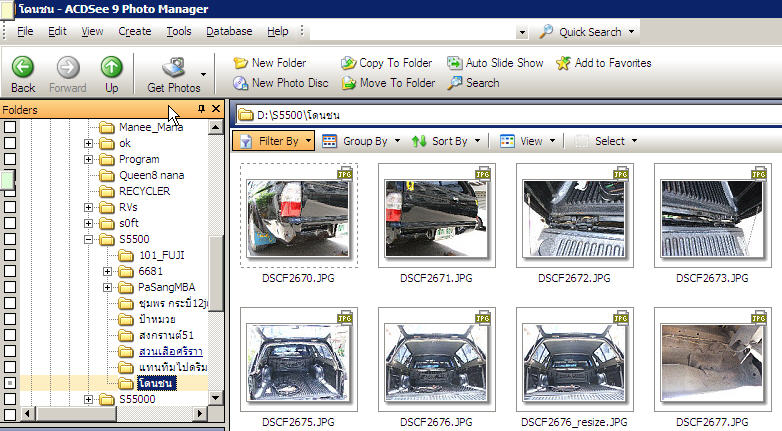The height and width of the screenshot is (431, 782).
Task: Open the Filter By dropdown
Action: pyautogui.click(x=273, y=141)
